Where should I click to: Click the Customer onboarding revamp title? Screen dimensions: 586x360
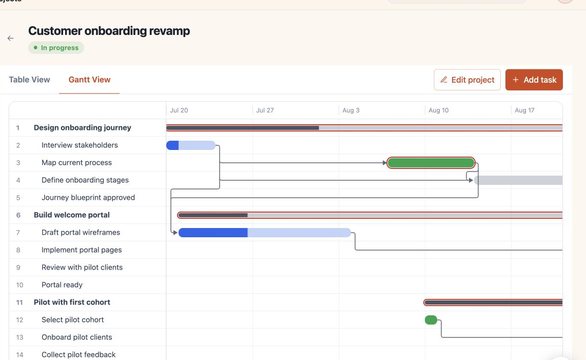pos(109,31)
